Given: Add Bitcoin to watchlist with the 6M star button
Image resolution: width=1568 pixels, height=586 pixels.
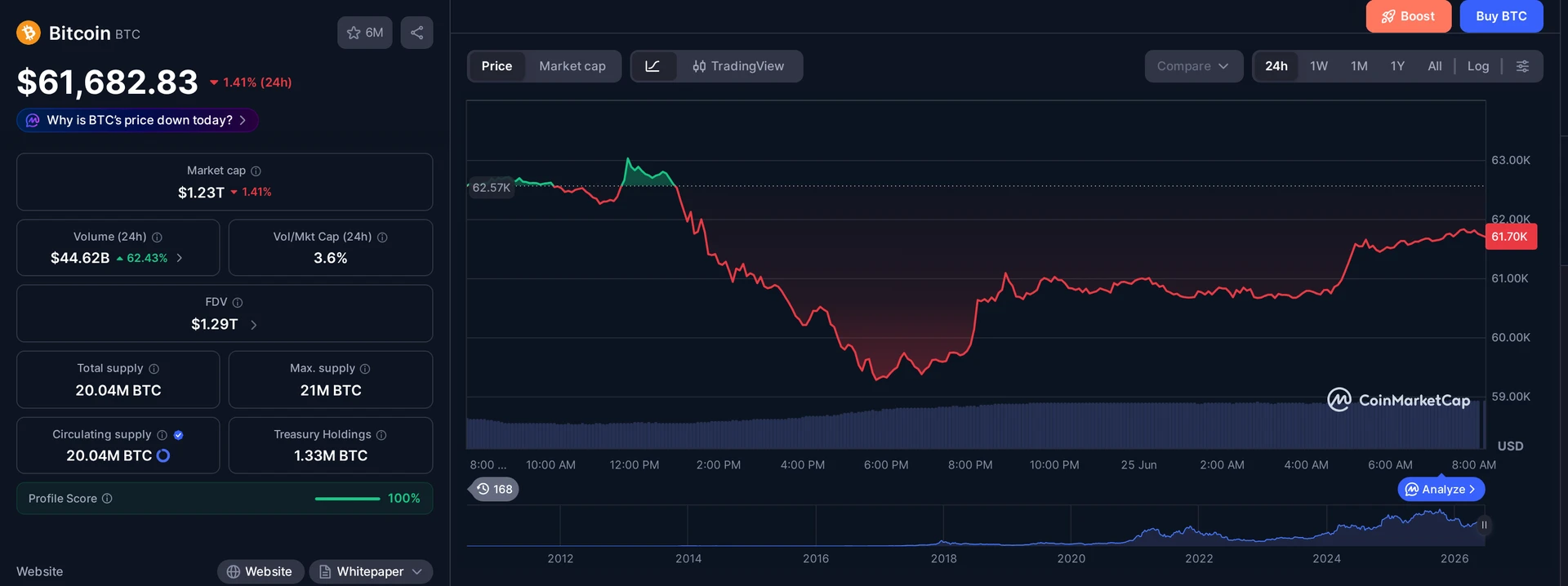Looking at the screenshot, I should (x=365, y=33).
